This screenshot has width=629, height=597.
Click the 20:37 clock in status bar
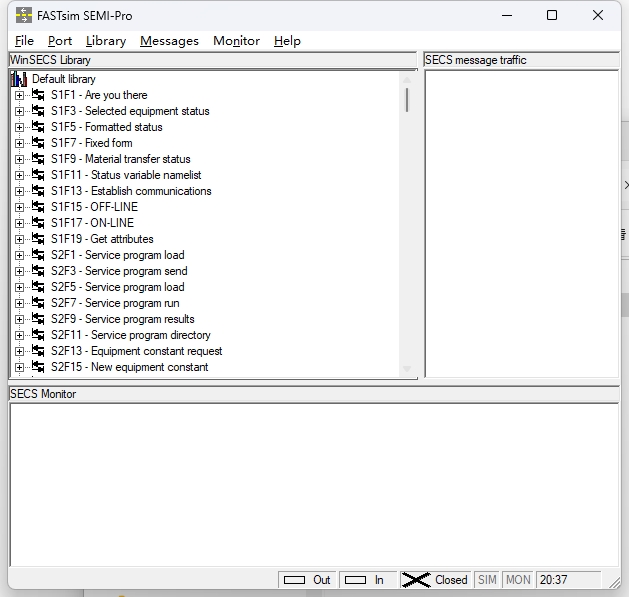[554, 580]
